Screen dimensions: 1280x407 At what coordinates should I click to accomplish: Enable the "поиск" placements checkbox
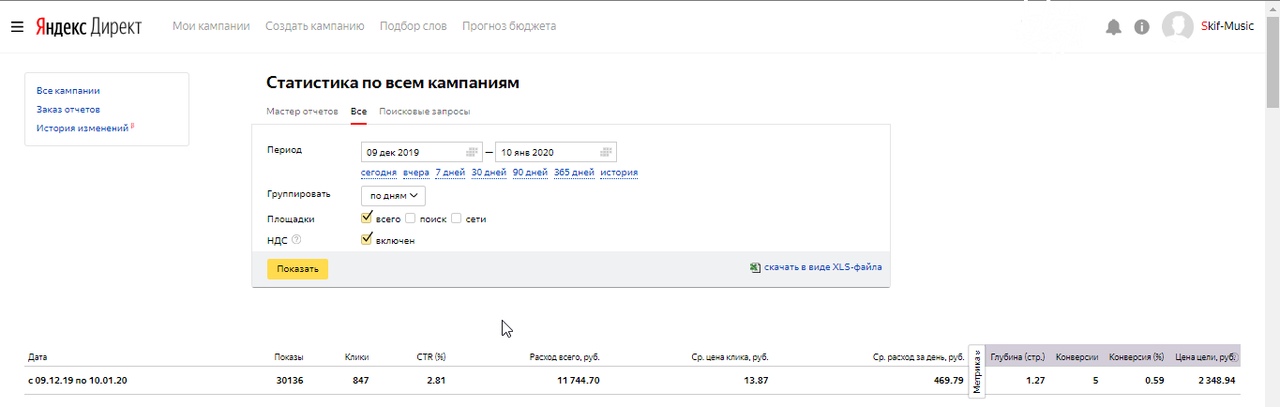[x=410, y=218]
